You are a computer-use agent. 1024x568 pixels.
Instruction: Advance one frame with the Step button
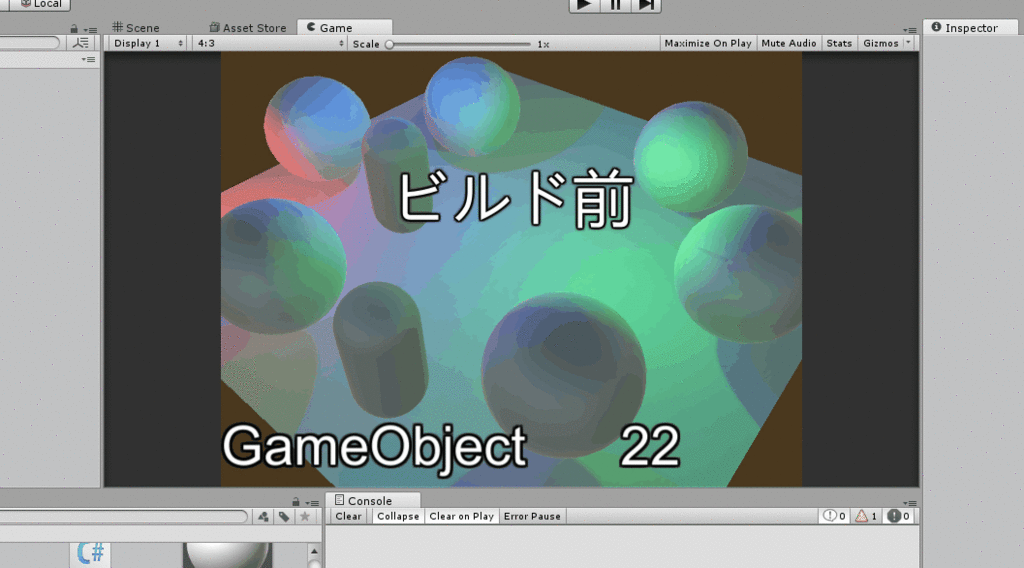pos(646,5)
